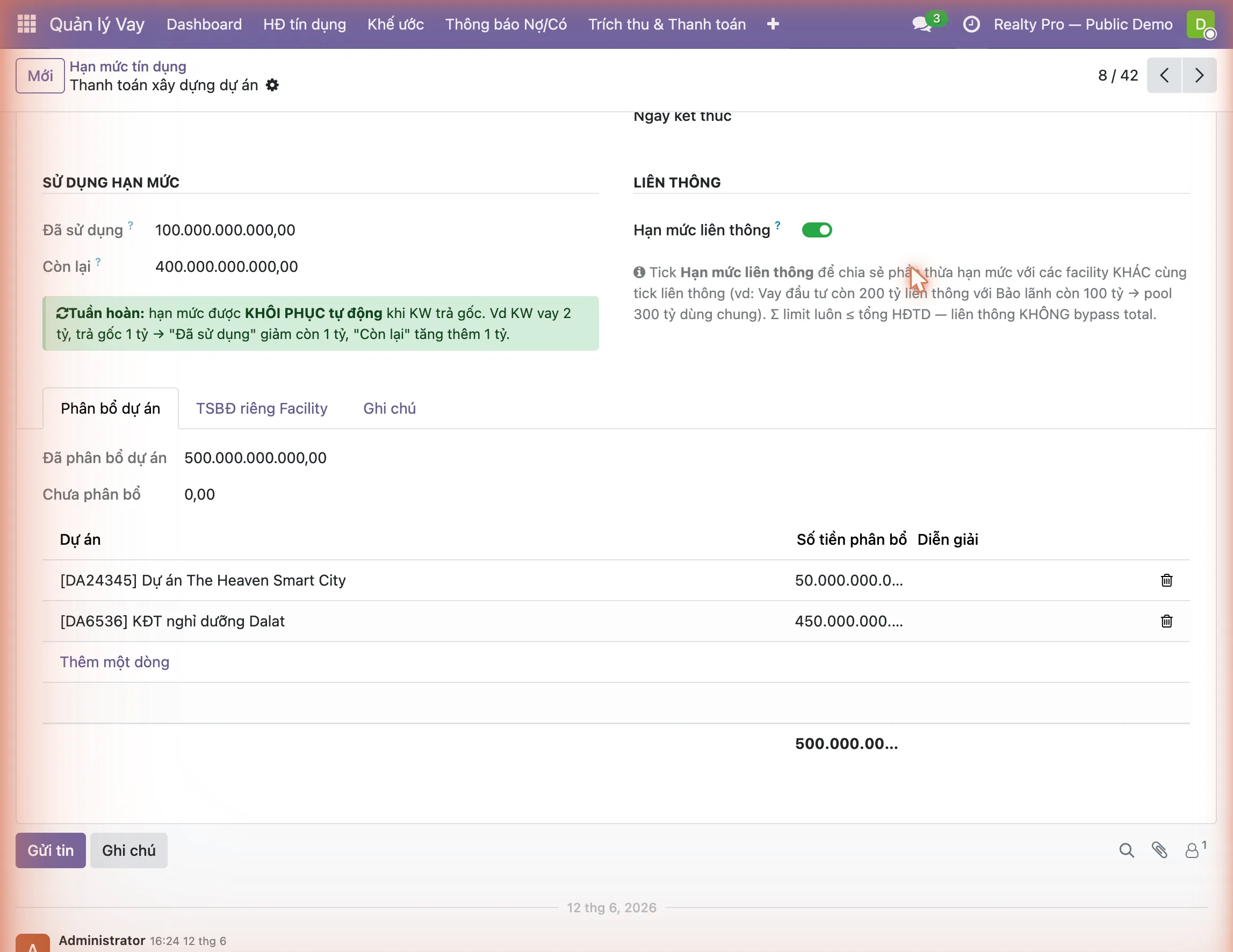Delete the KĐT nghỉ dưỡng Dalat row
Screen dimensions: 1233x952
click(1166, 621)
